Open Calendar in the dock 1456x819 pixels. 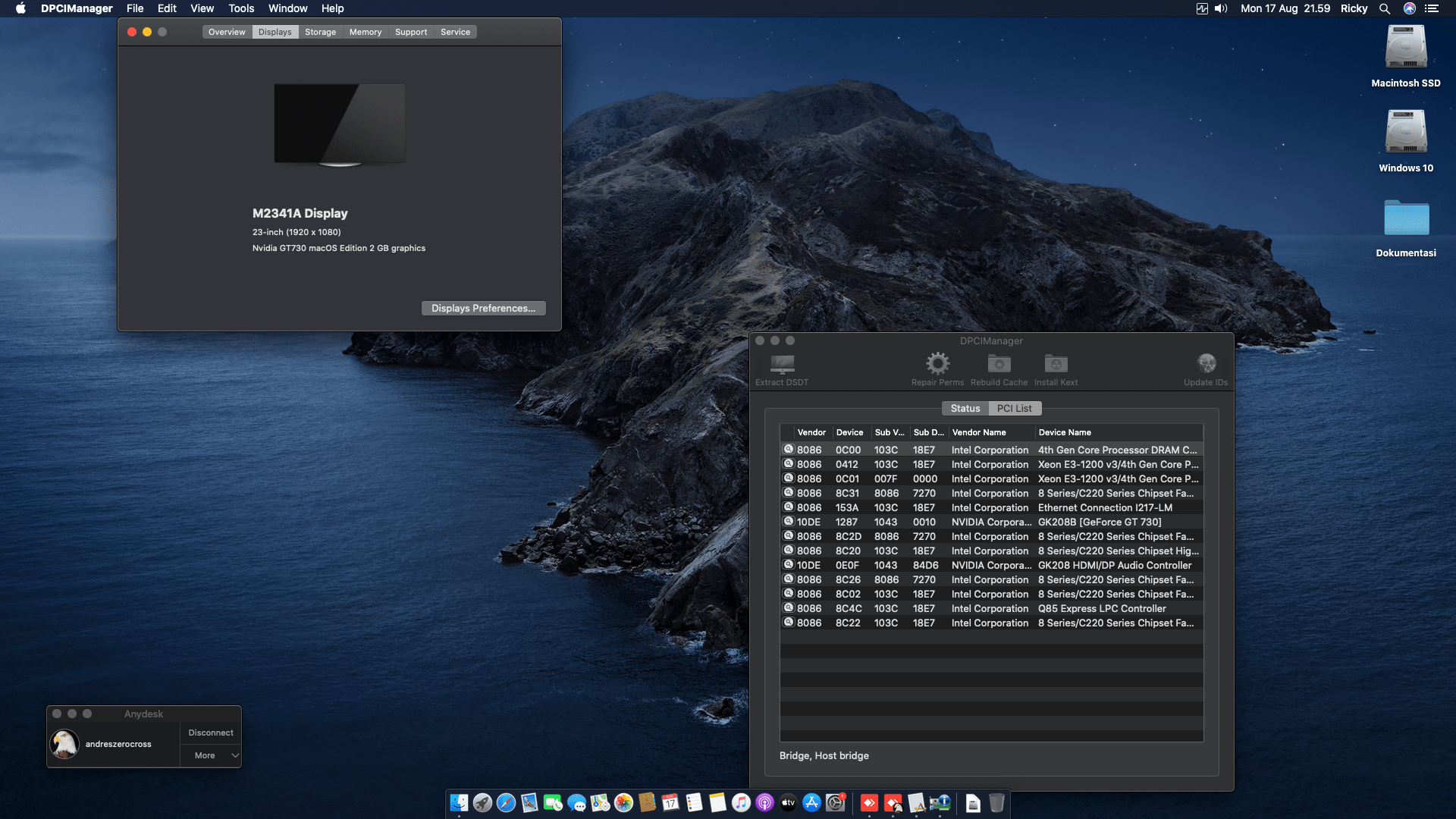pos(670,802)
